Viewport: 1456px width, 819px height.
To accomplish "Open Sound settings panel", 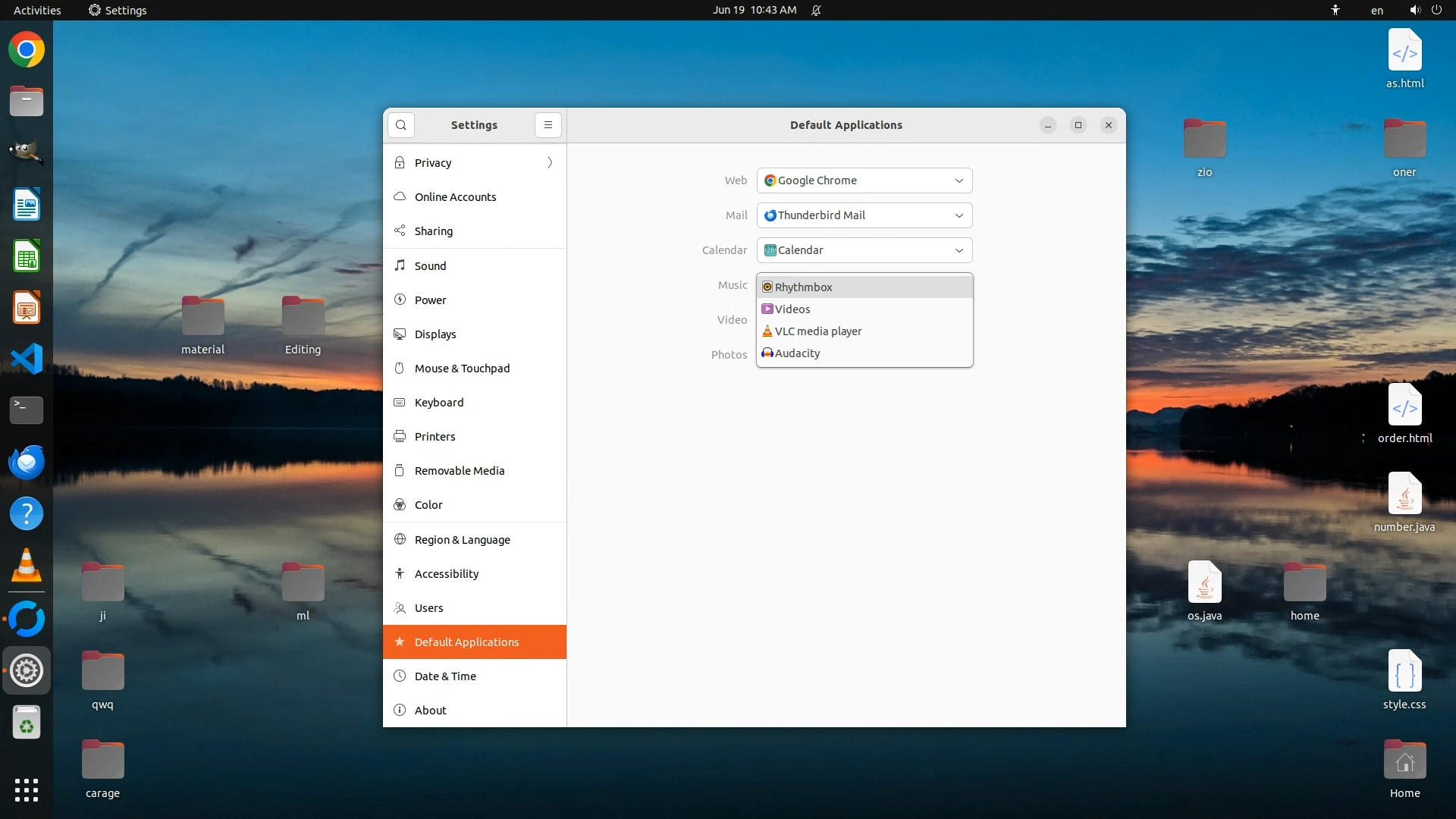I will point(430,266).
